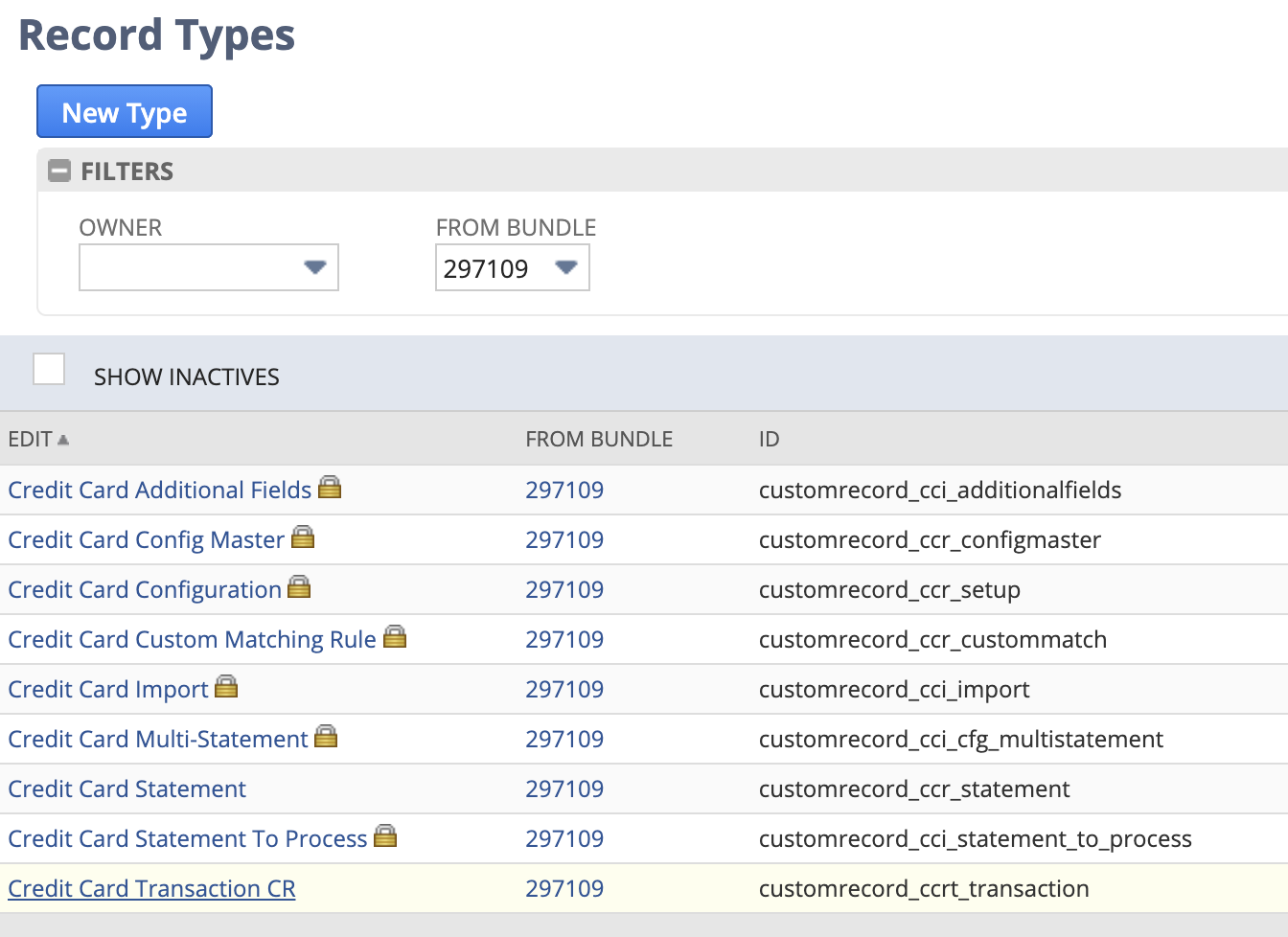Viewport: 1288px width, 937px height.
Task: Open Credit Card Configuration record type
Action: 145,589
